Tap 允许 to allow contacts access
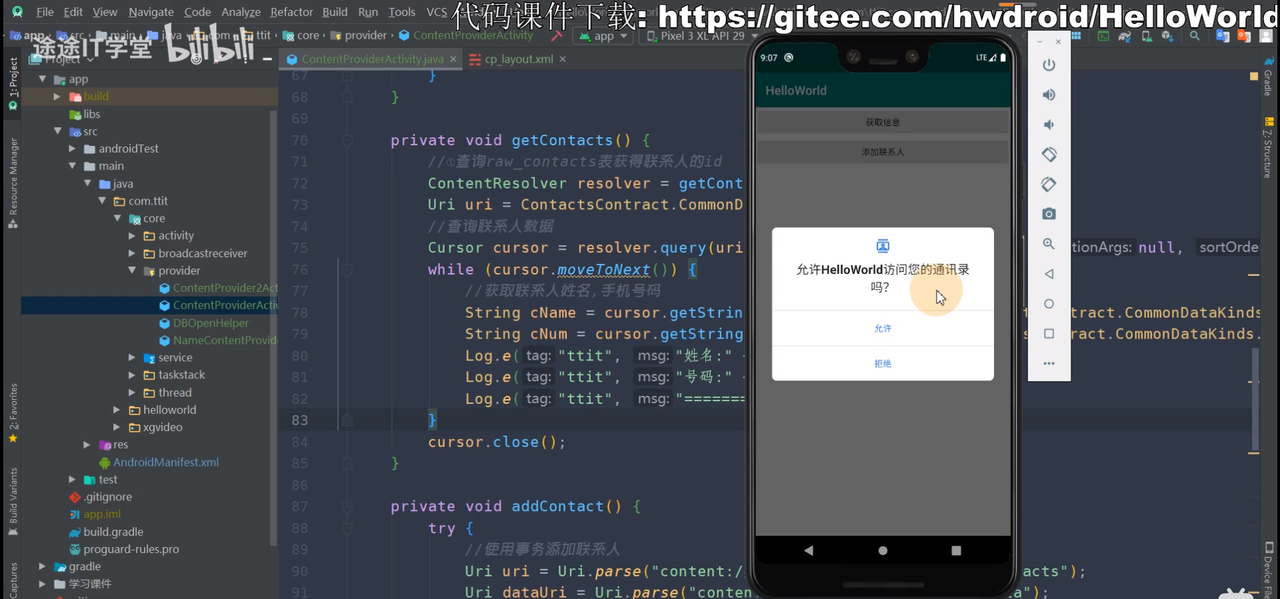The height and width of the screenshot is (599, 1280). coord(882,328)
